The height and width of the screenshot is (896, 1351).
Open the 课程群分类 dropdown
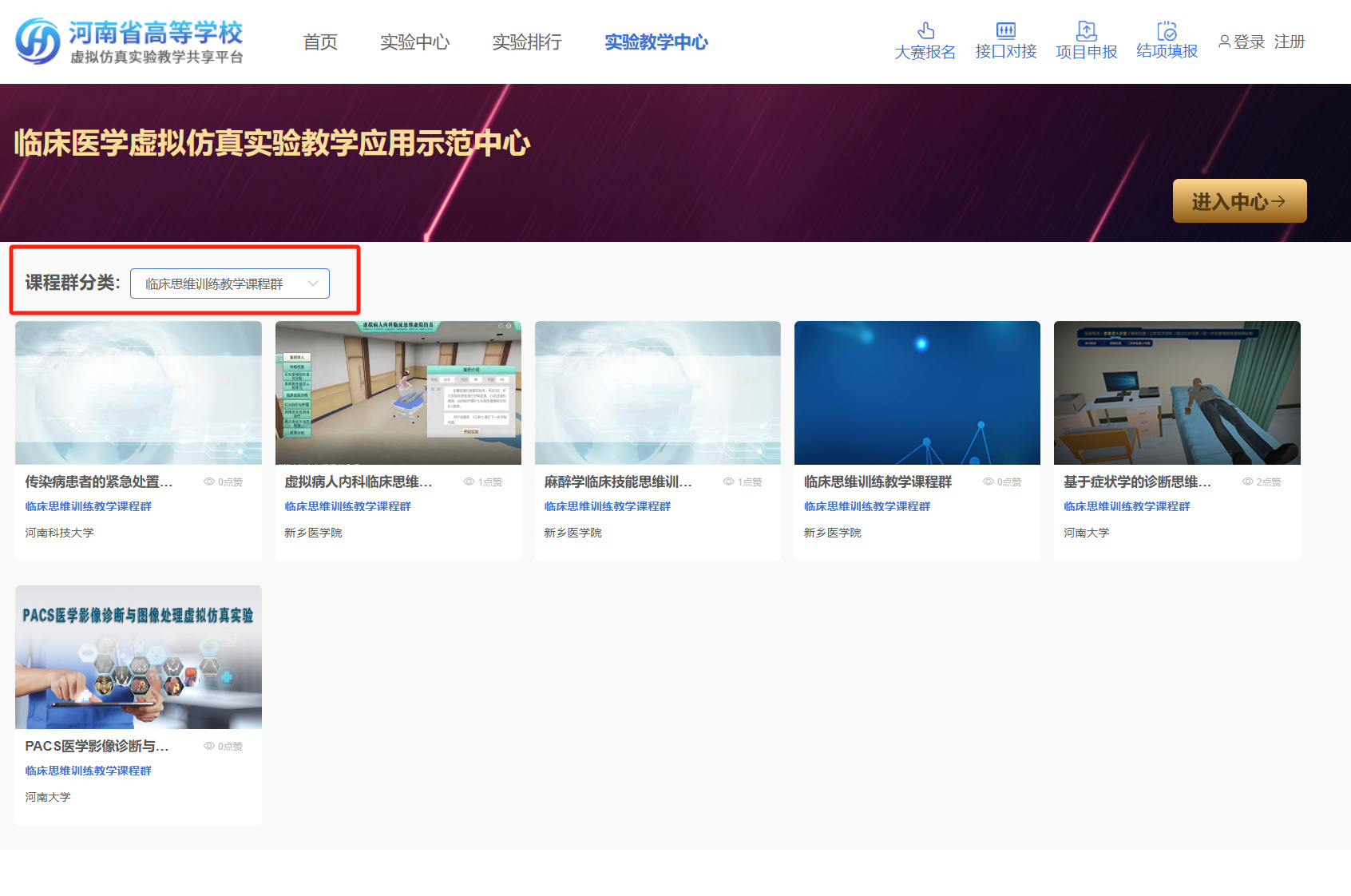[232, 283]
